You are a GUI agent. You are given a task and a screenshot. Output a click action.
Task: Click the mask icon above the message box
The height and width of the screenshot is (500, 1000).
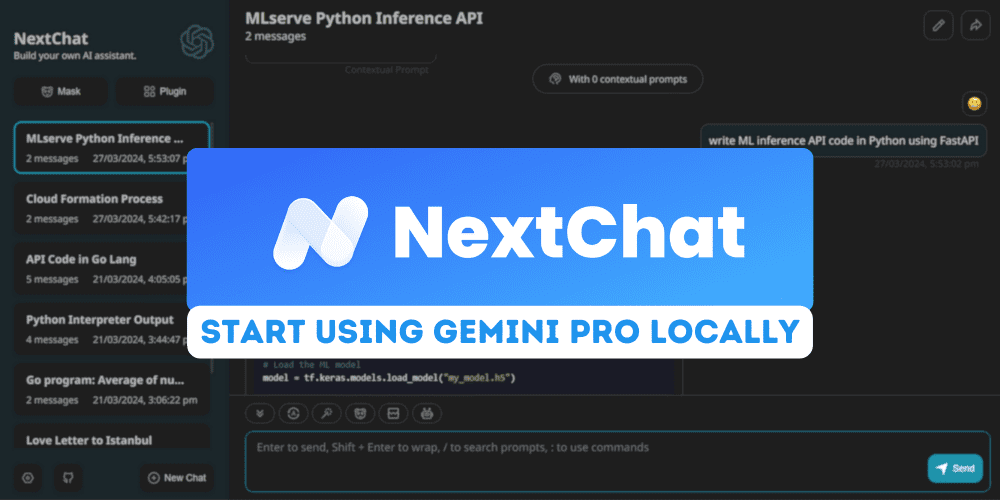pyautogui.click(x=359, y=413)
